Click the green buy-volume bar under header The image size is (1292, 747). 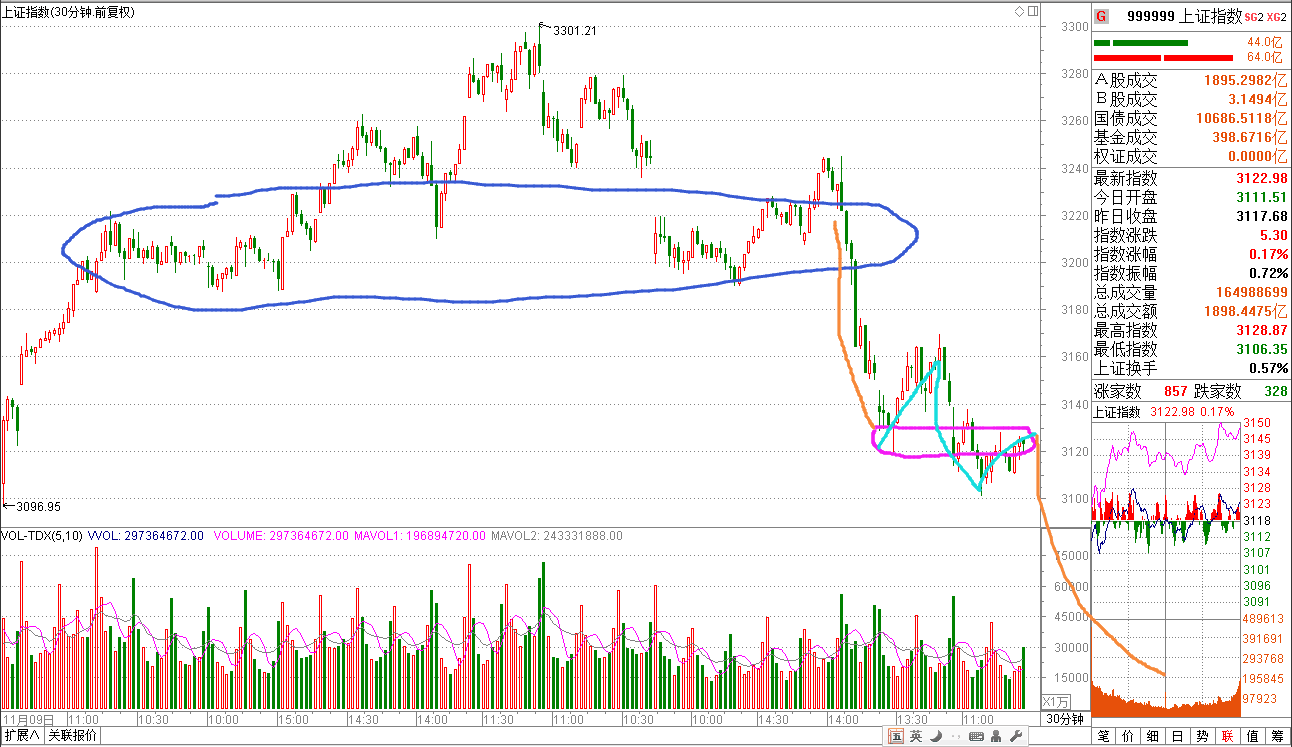pos(1140,43)
